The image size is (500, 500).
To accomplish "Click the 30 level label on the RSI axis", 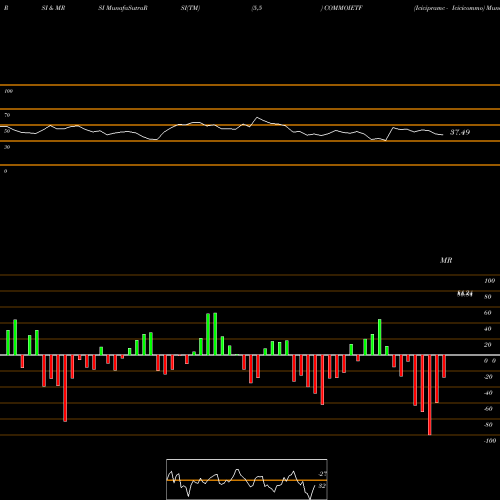I will [x=7, y=147].
